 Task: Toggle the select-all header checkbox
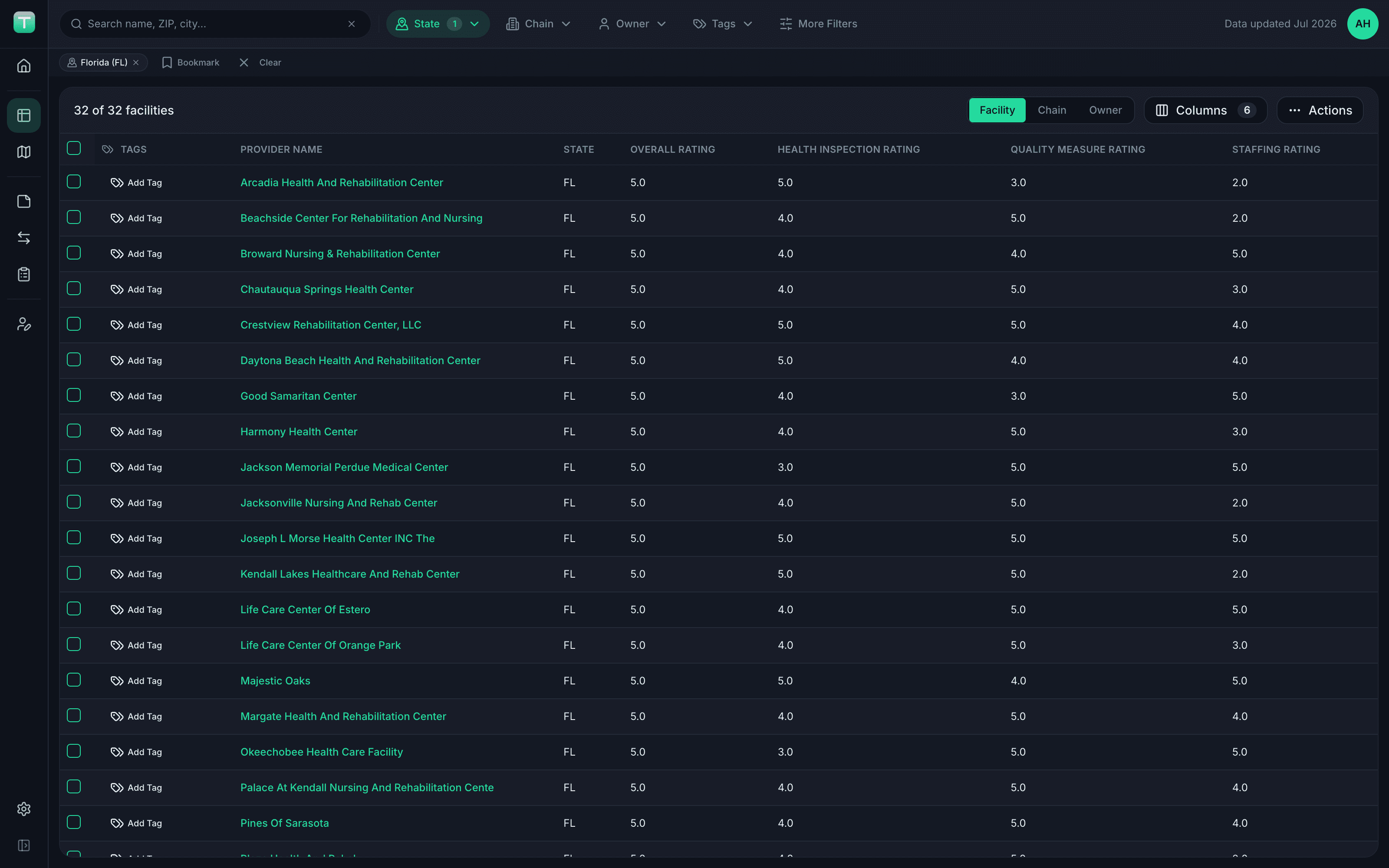73,148
